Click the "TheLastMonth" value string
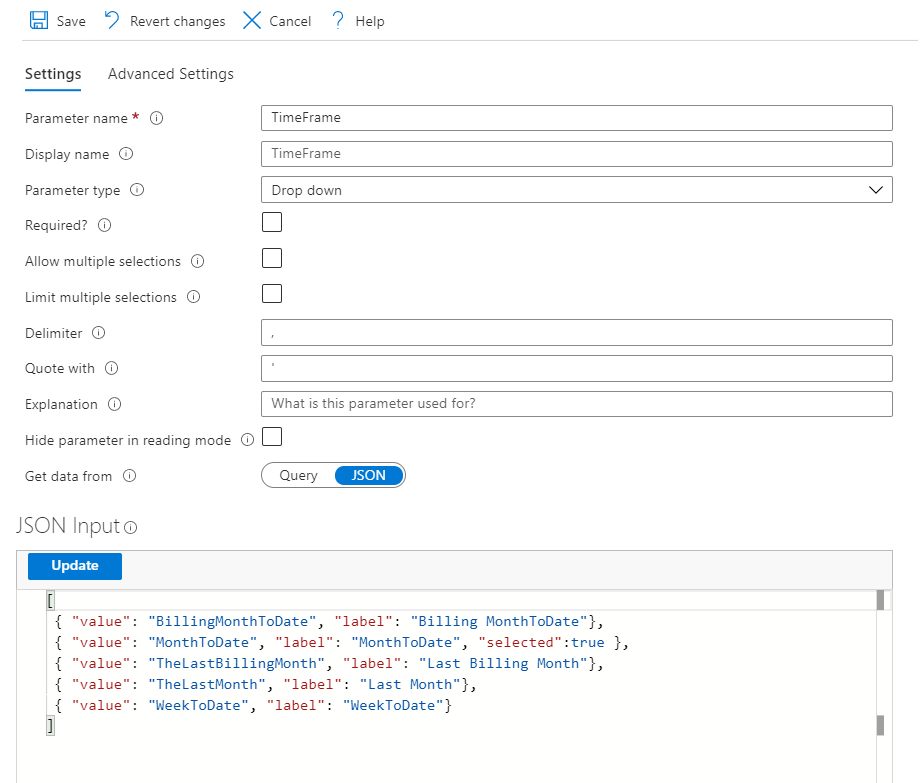Screen dimensions: 921x783 (207, 685)
